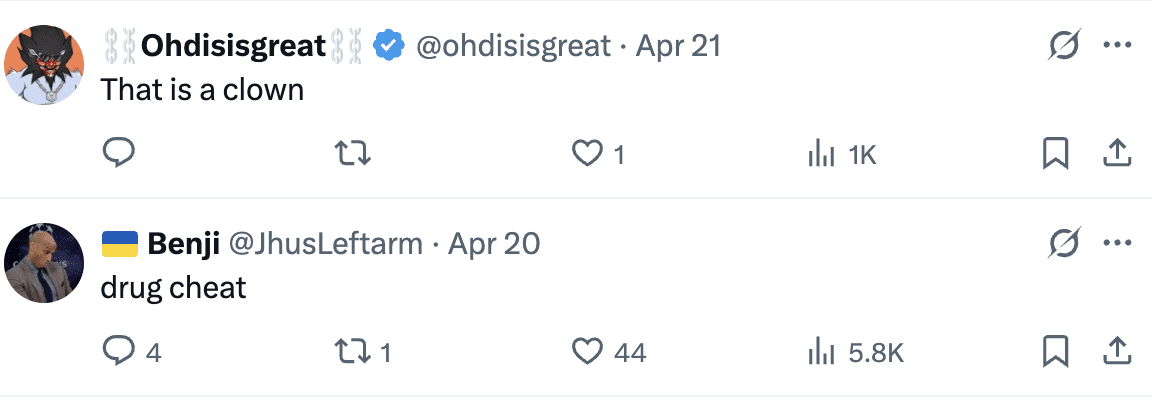Visit the @JhusLeftarm handle link
The width and height of the screenshot is (1152, 400).
click(326, 243)
